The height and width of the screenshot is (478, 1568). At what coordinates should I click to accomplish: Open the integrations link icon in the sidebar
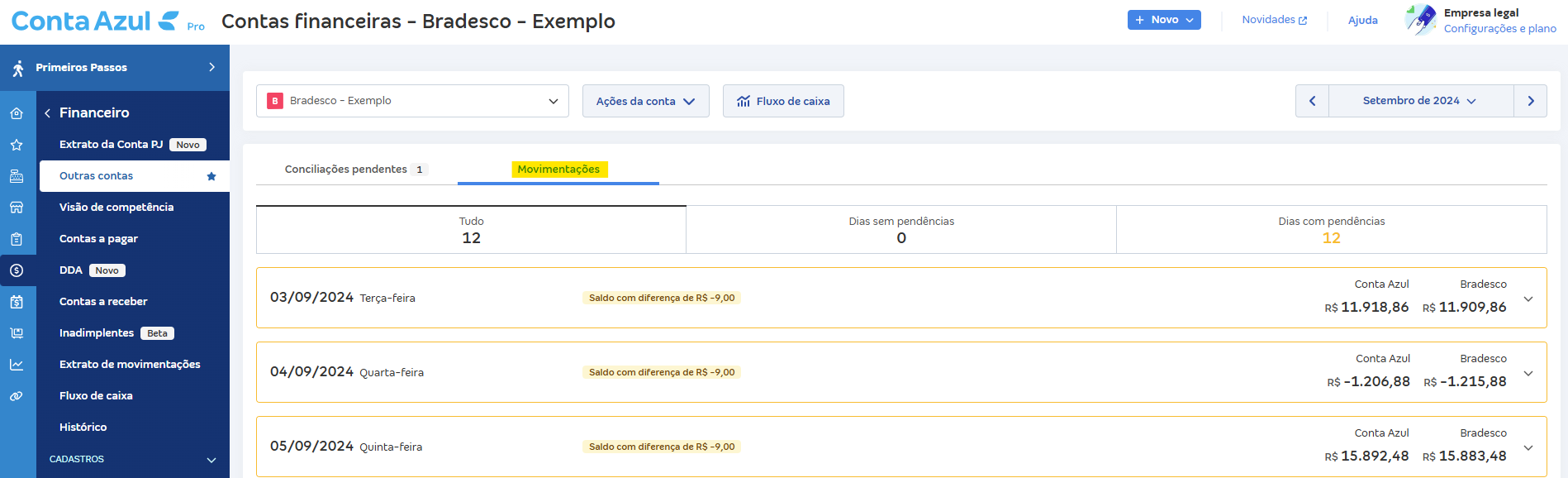point(17,396)
